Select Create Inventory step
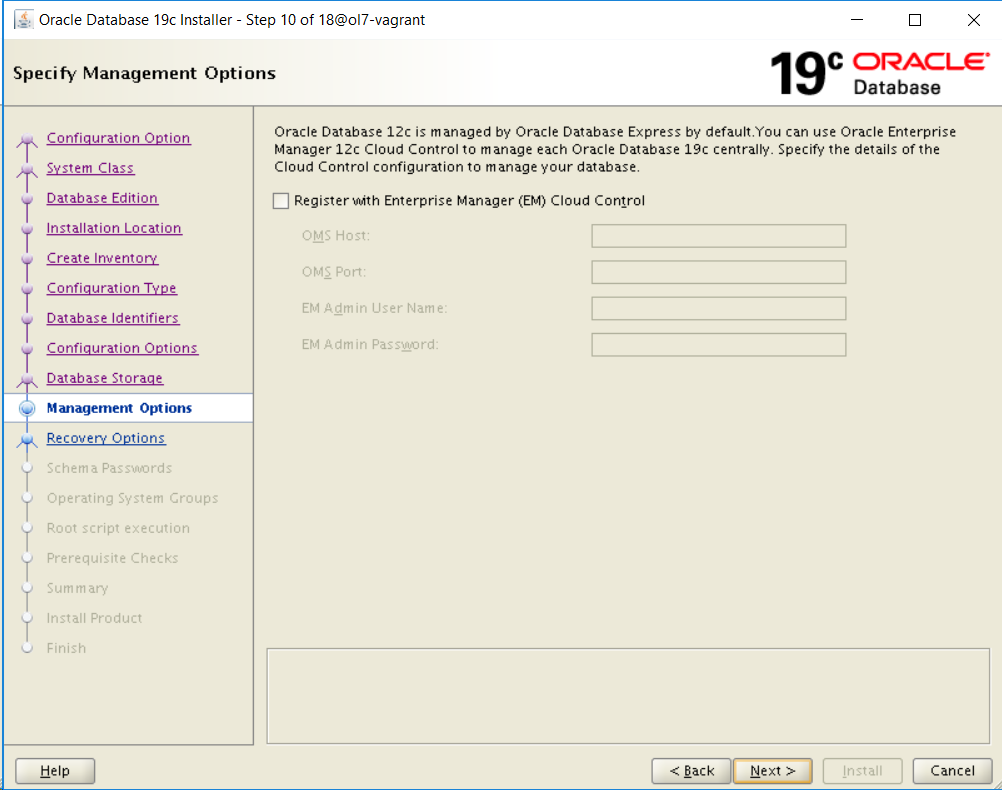The width and height of the screenshot is (1002, 790). pos(102,258)
